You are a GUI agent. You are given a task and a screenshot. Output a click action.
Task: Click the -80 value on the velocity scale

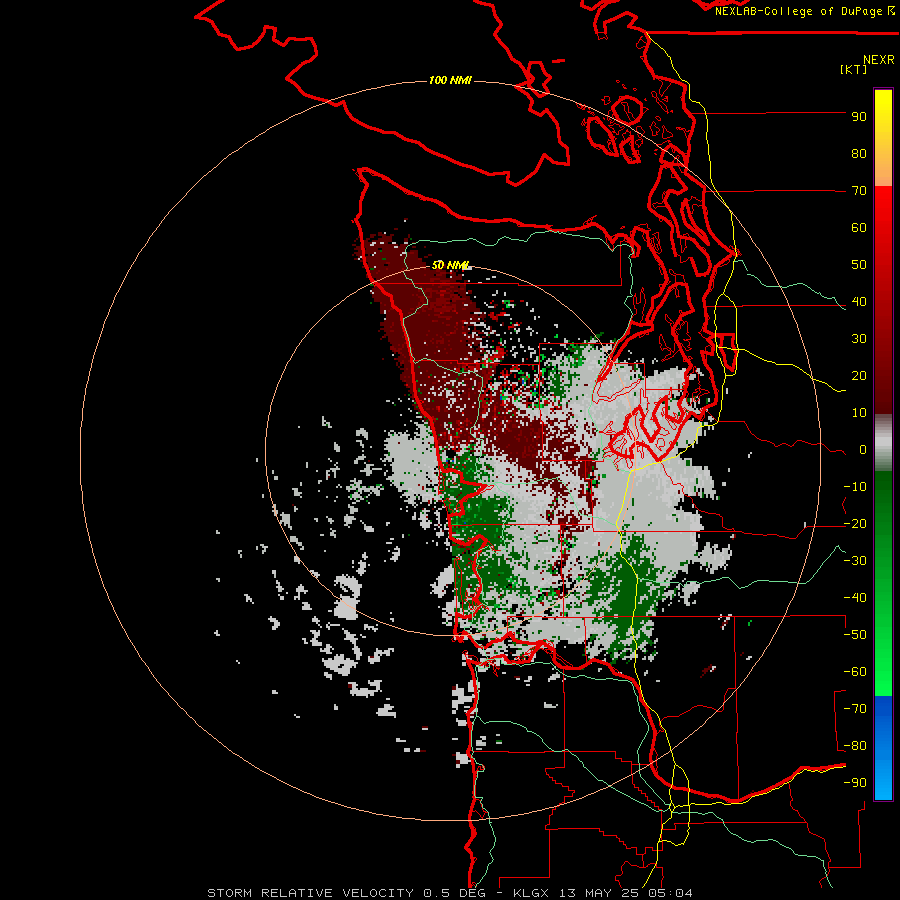pyautogui.click(x=855, y=746)
